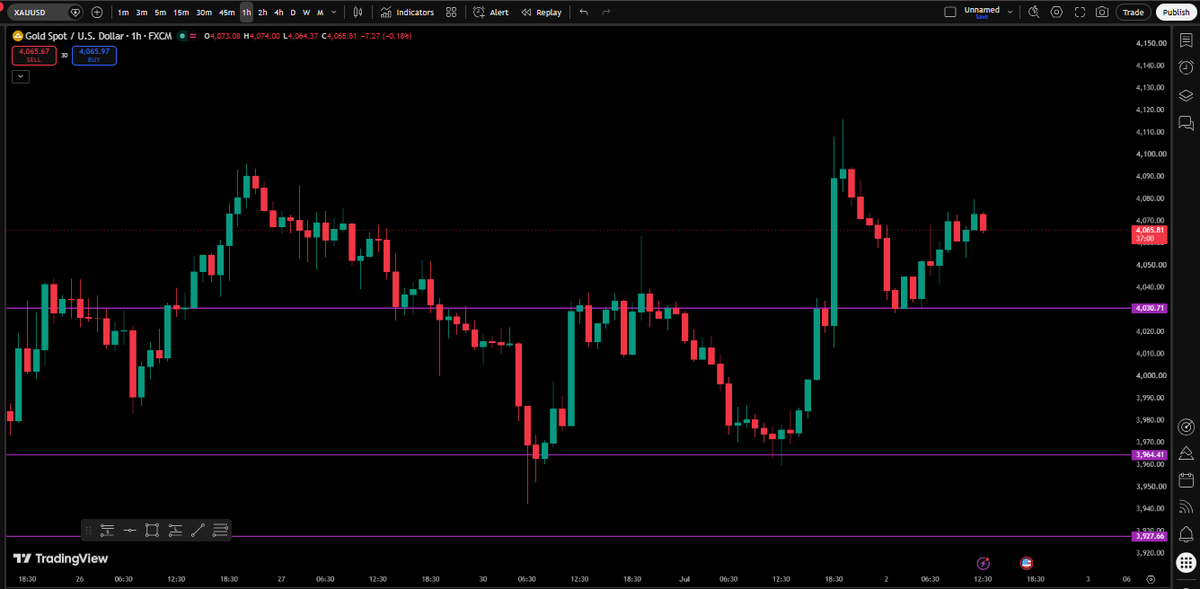
Task: Select the trend line tool in floating toolbar
Action: tap(198, 530)
